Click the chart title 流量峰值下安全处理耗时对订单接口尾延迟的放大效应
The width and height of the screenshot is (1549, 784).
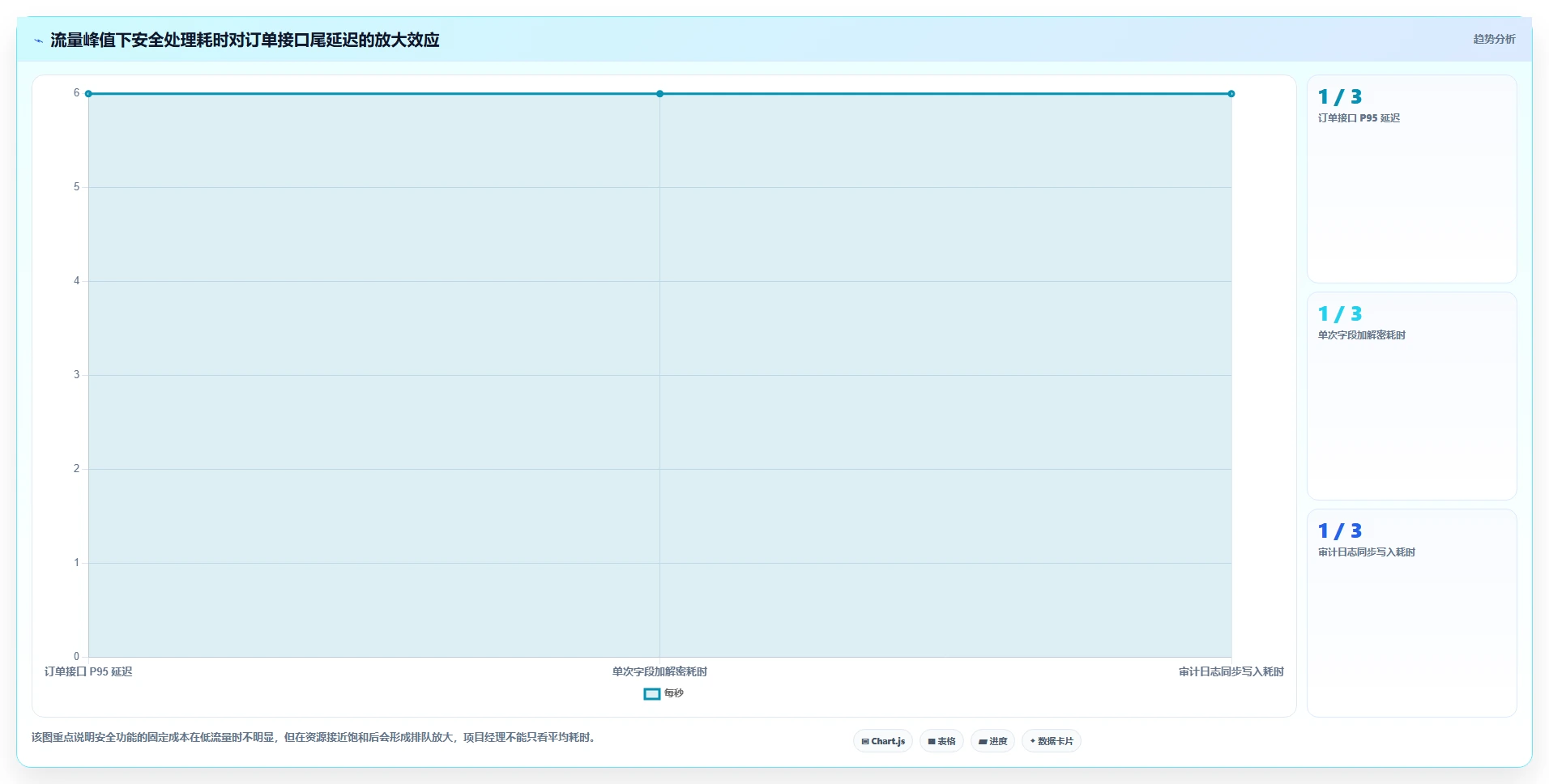pos(245,40)
